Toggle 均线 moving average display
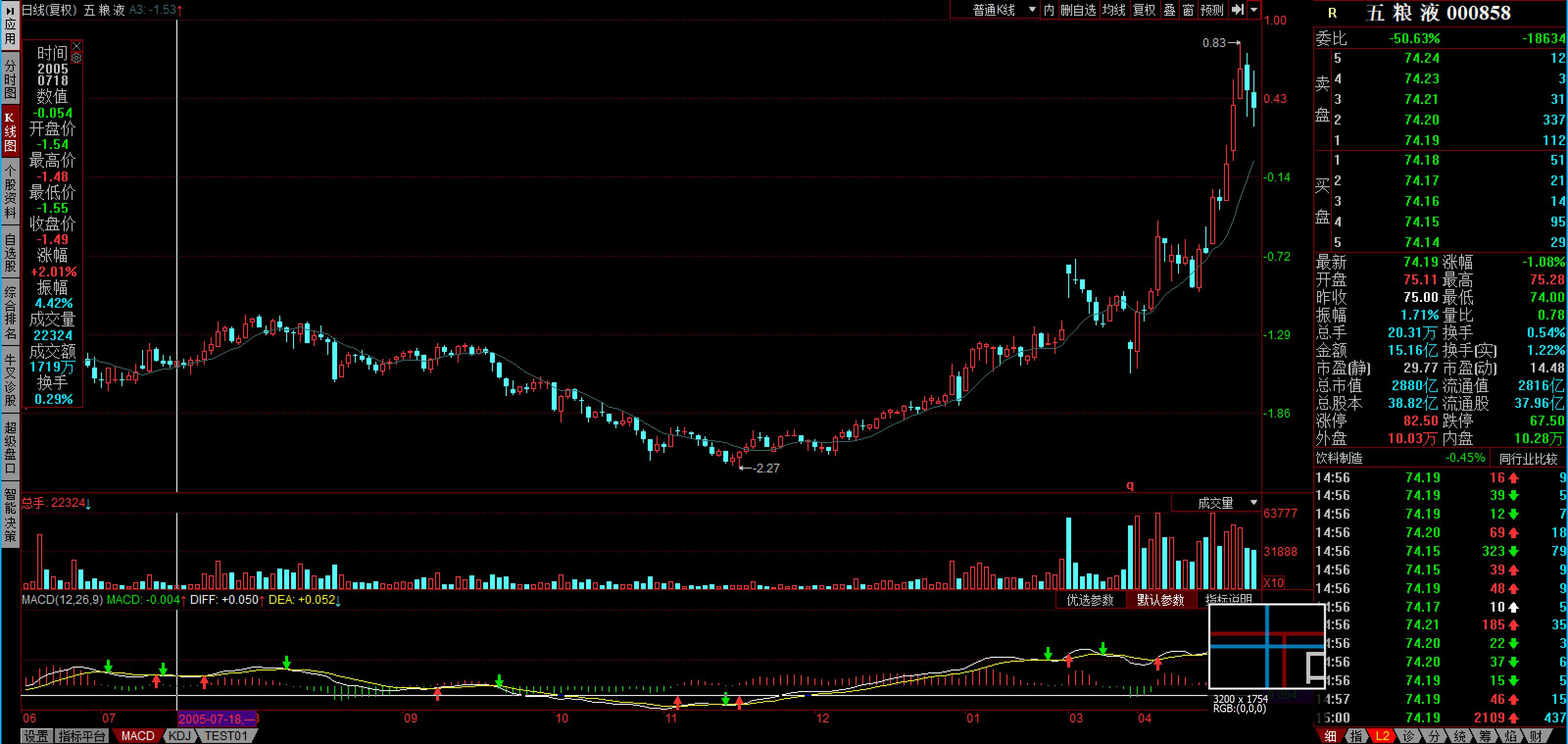 [x=1114, y=10]
